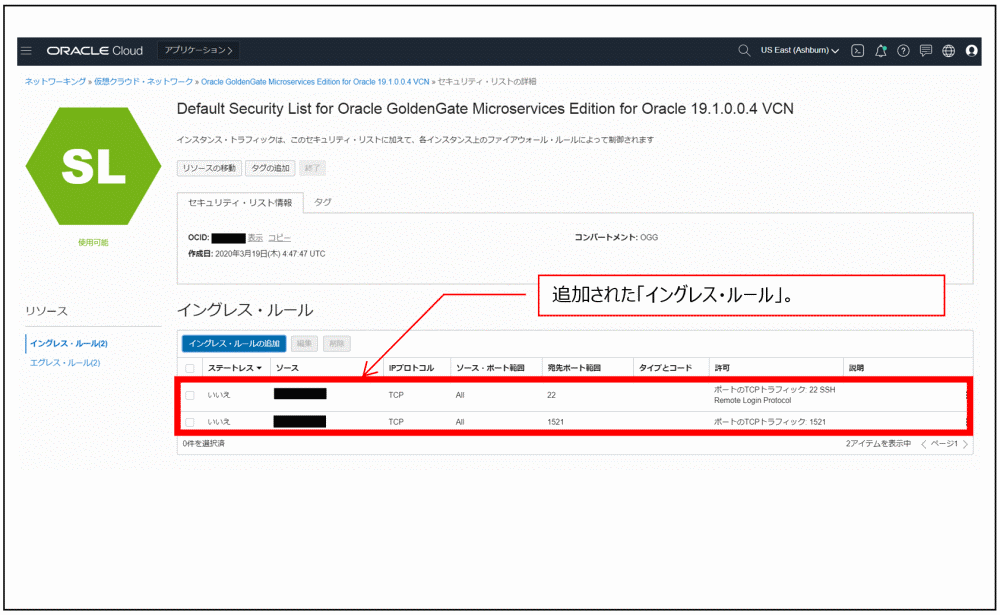Image resolution: width=1000 pixels, height=615 pixels.
Task: Click the タイプとコード column header
Action: (665, 368)
